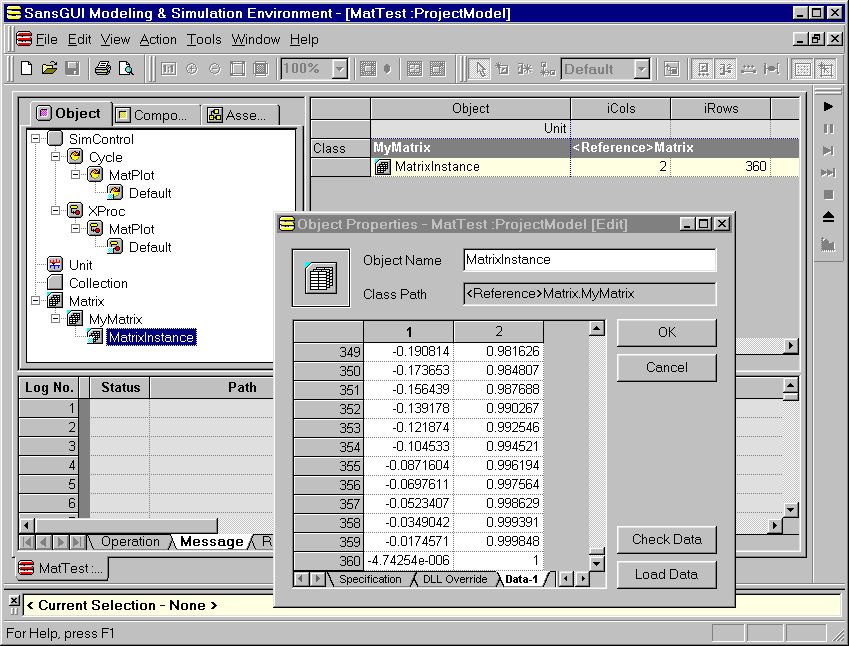Click the OK button

click(666, 333)
